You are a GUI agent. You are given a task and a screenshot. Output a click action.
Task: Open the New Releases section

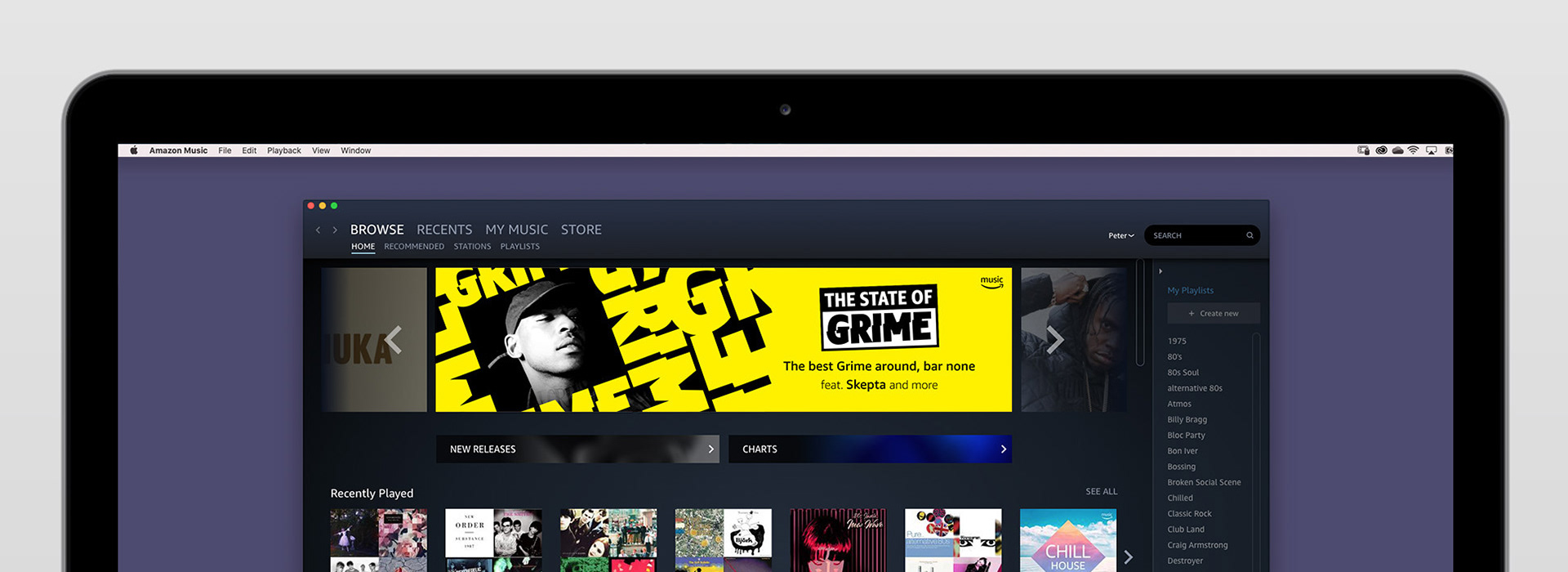point(577,449)
